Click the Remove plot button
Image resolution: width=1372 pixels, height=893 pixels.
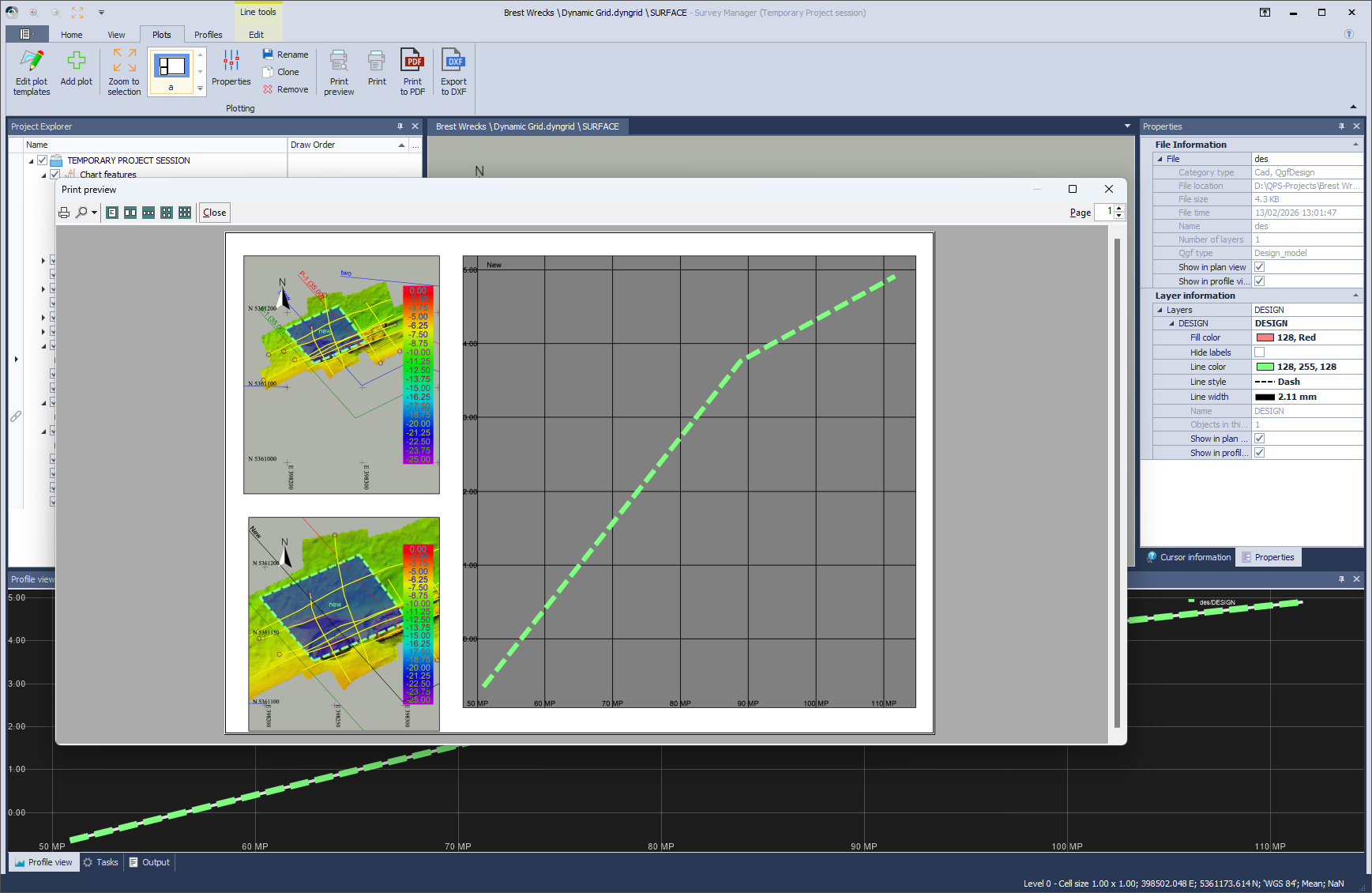click(x=285, y=89)
